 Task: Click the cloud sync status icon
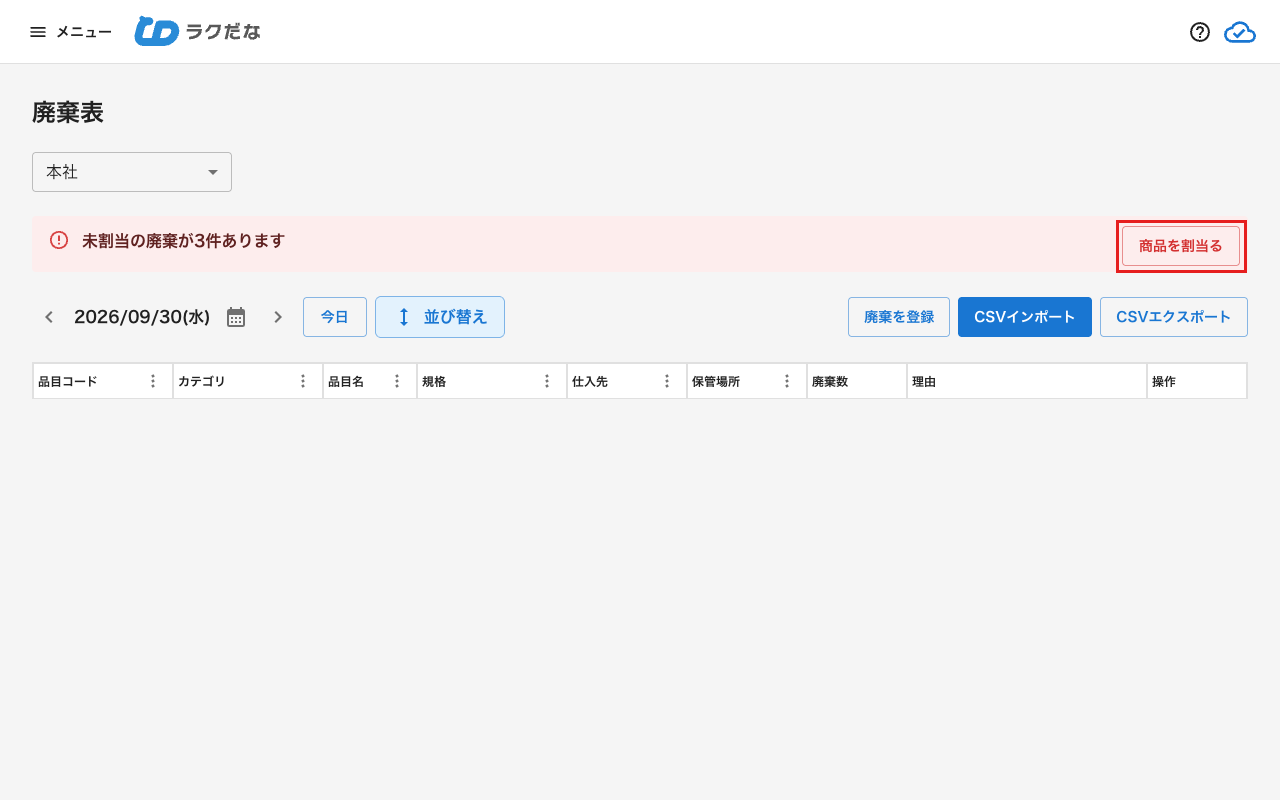click(1240, 32)
